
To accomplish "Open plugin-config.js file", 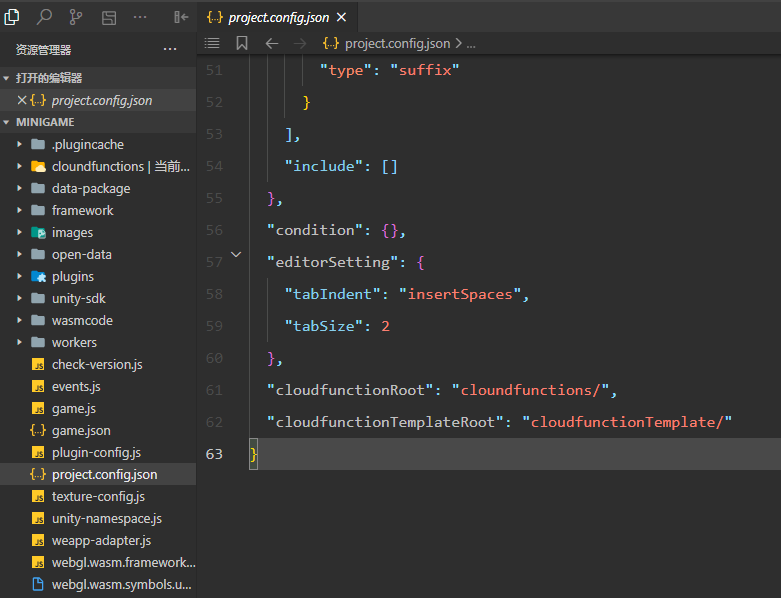I will pyautogui.click(x=98, y=452).
